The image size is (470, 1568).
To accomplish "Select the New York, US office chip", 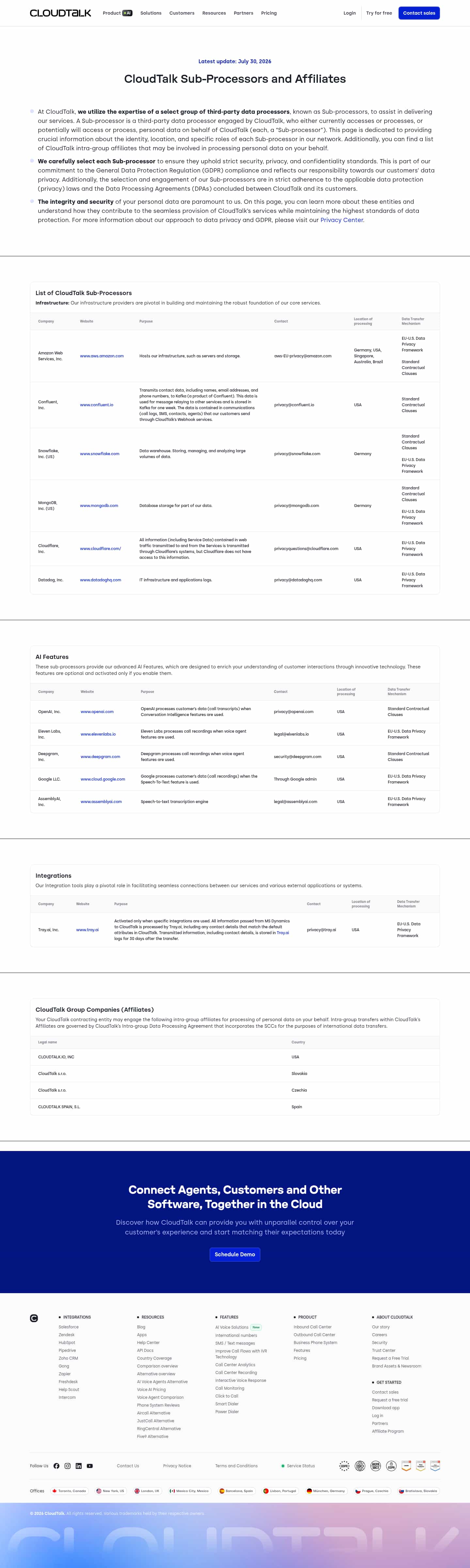I will pyautogui.click(x=110, y=1491).
